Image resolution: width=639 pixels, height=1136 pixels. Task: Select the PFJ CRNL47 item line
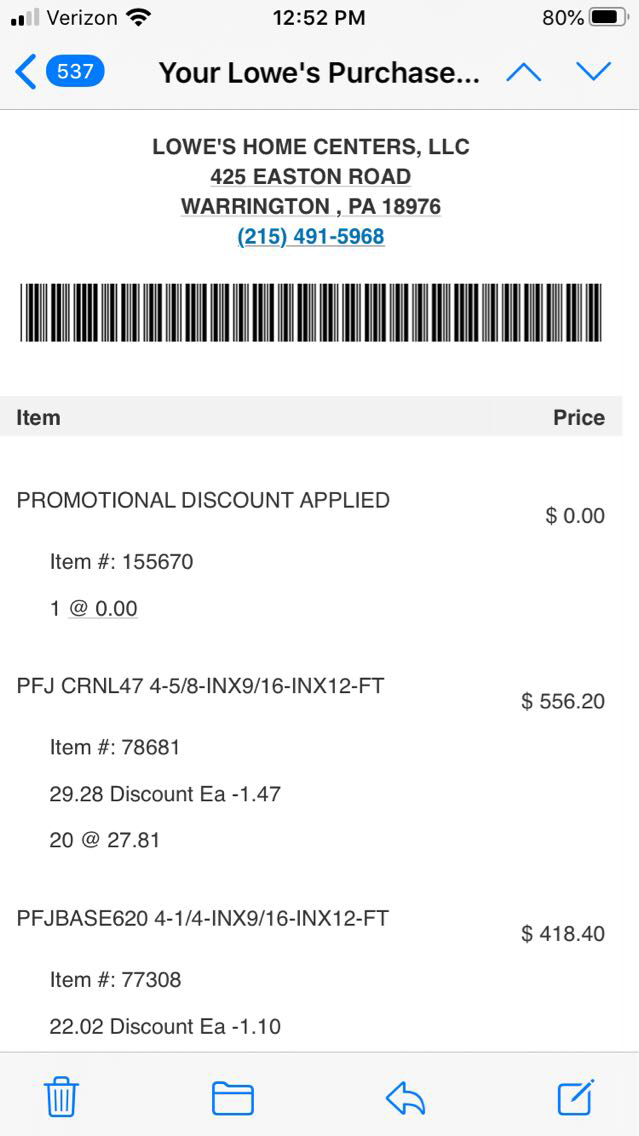click(x=200, y=687)
